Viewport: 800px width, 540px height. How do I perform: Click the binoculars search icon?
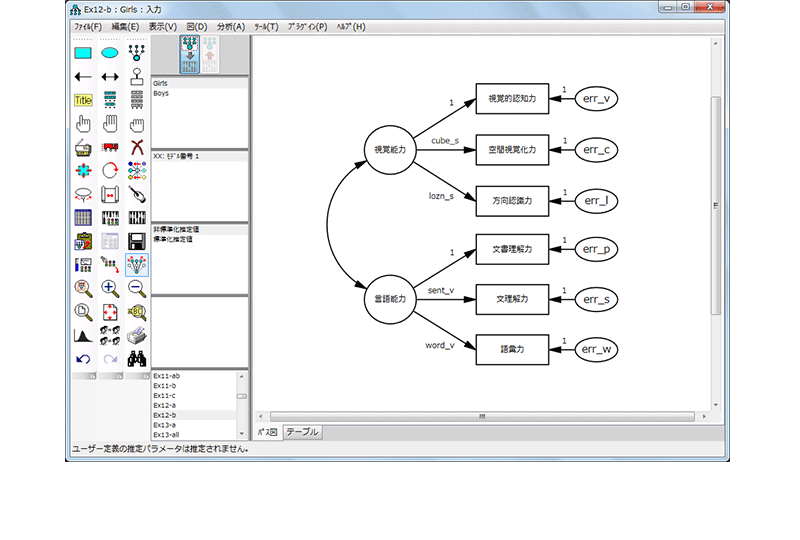point(137,359)
